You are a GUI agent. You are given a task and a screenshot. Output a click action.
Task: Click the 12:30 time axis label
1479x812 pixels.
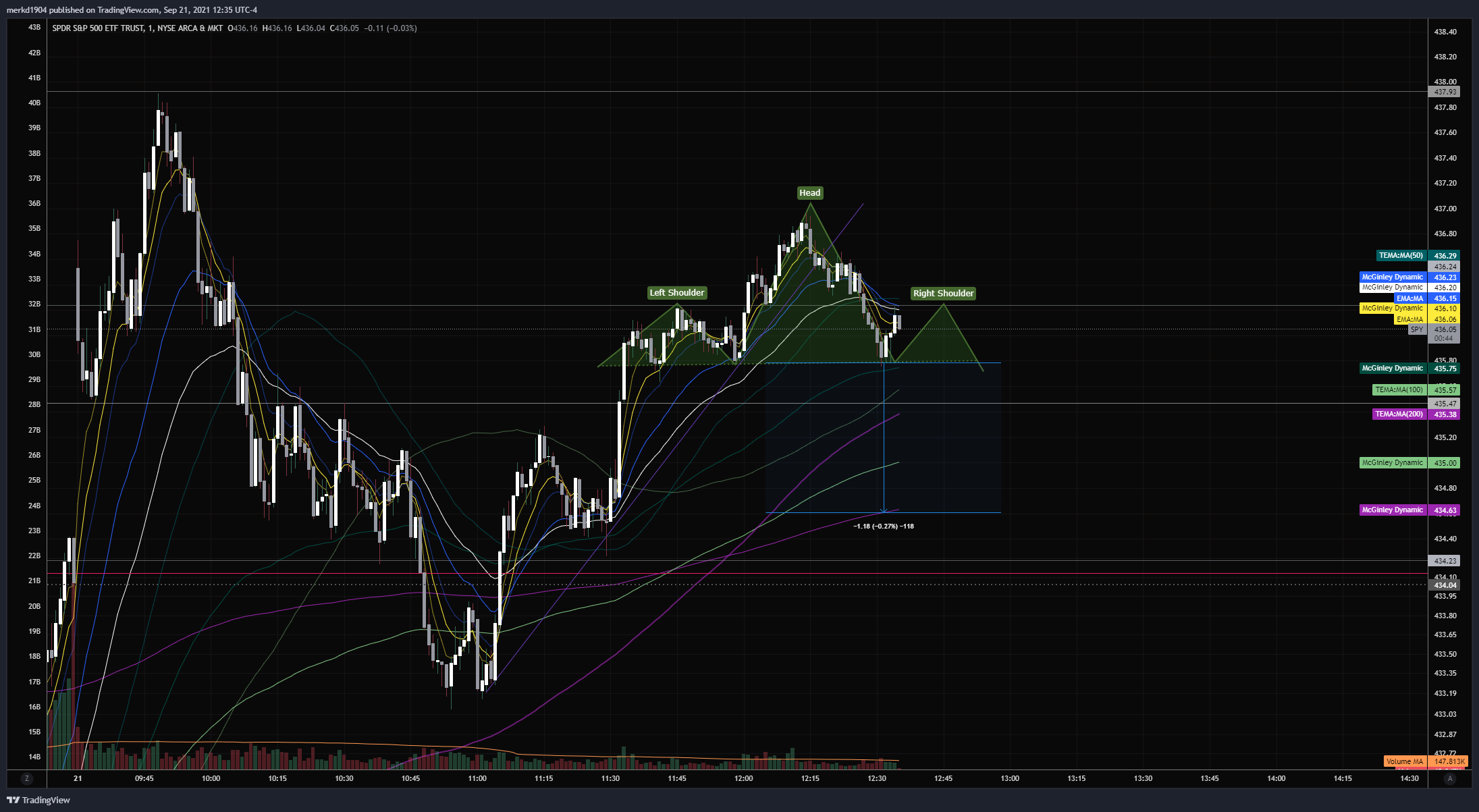pos(877,778)
